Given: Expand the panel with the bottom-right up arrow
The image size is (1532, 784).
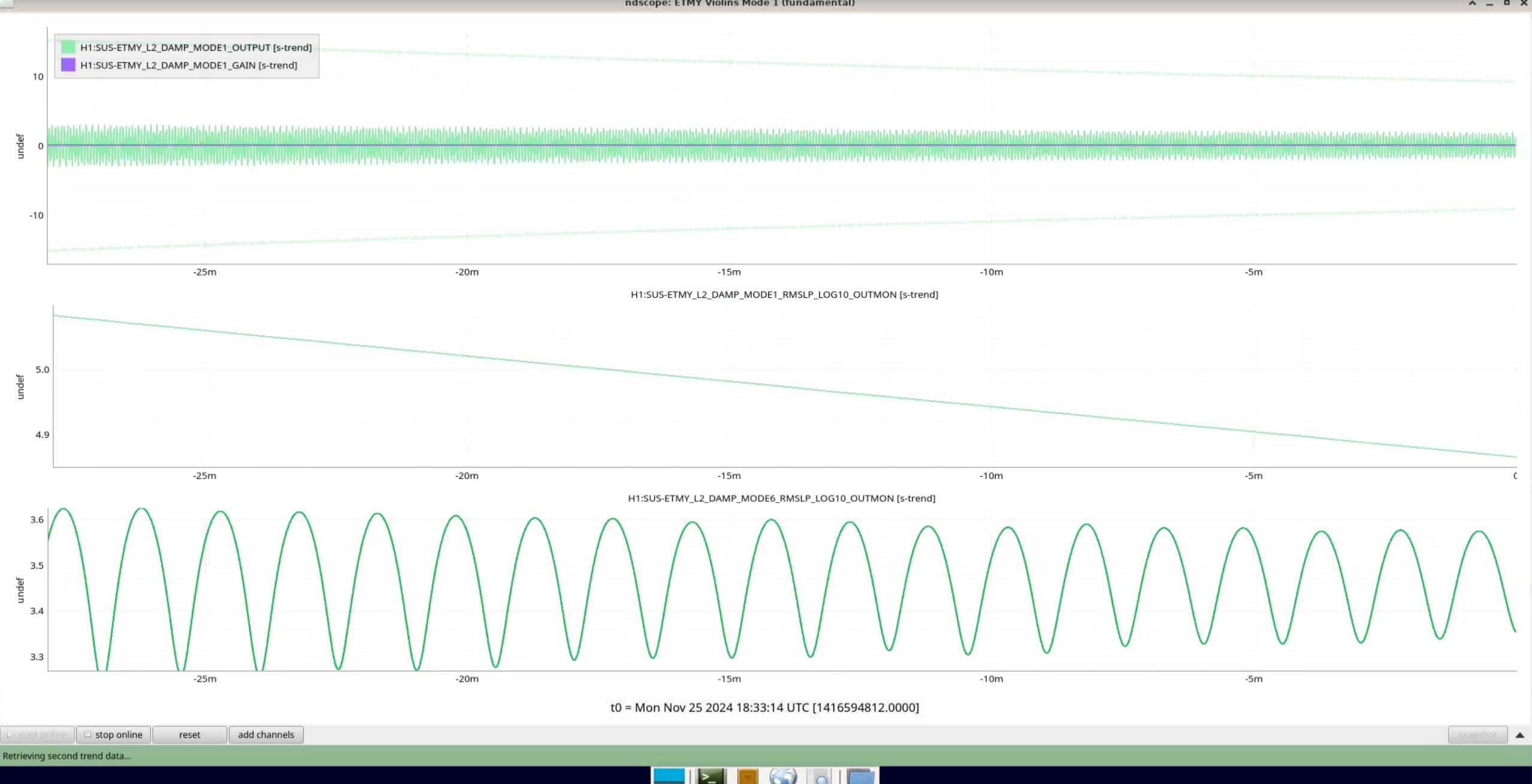Looking at the screenshot, I should click(1520, 735).
